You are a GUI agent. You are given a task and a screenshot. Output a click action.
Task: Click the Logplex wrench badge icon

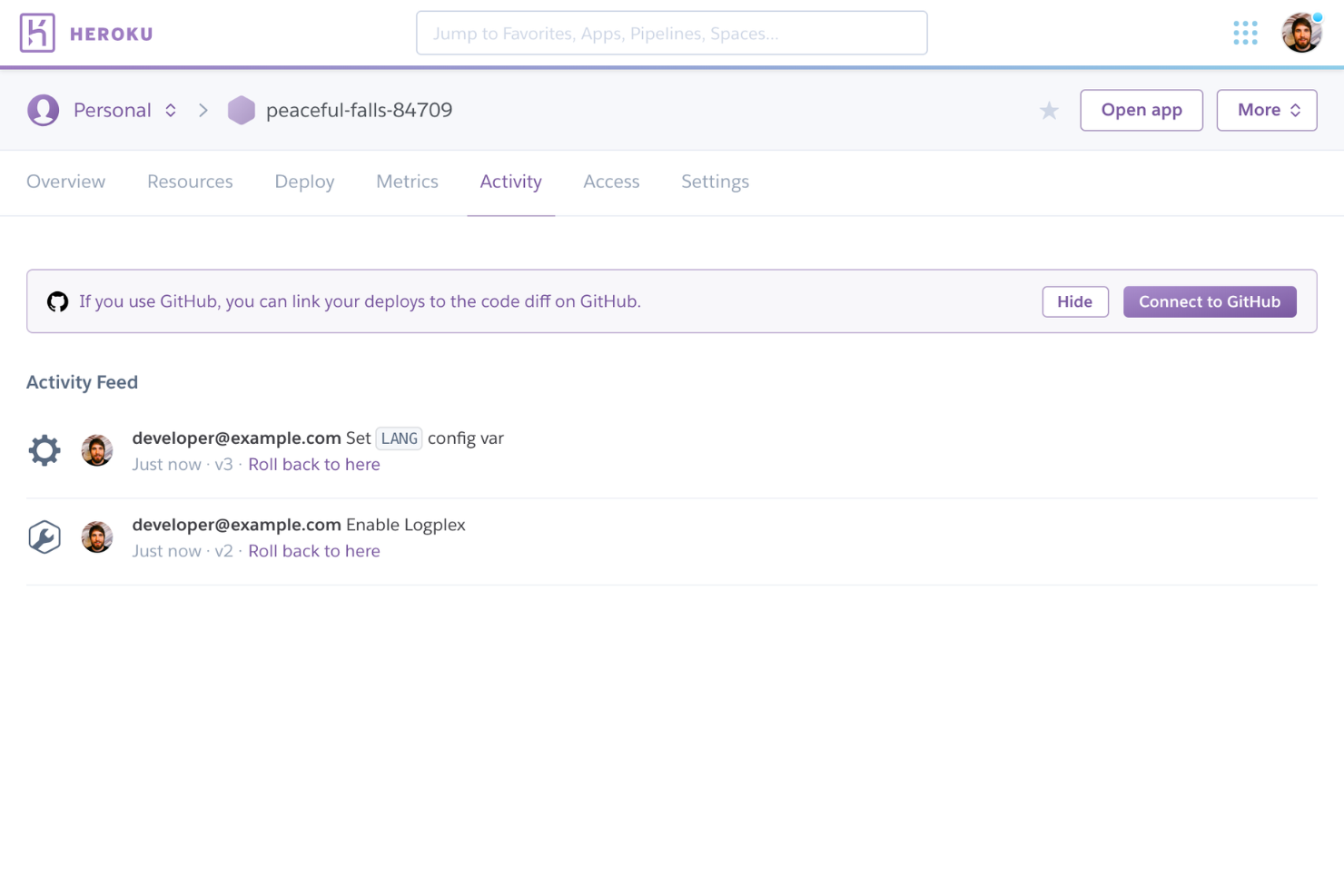(44, 537)
